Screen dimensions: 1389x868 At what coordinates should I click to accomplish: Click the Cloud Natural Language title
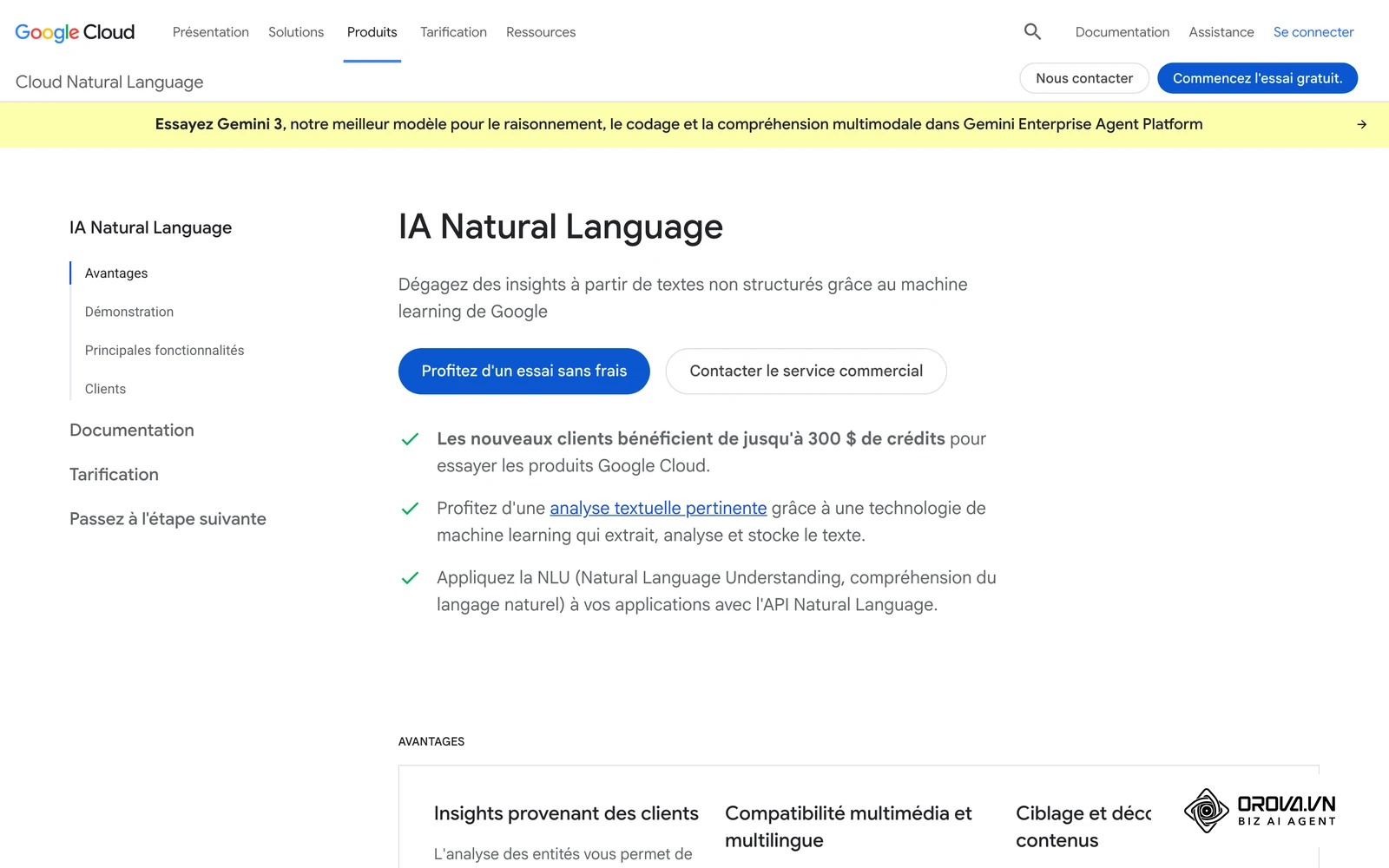[x=109, y=82]
